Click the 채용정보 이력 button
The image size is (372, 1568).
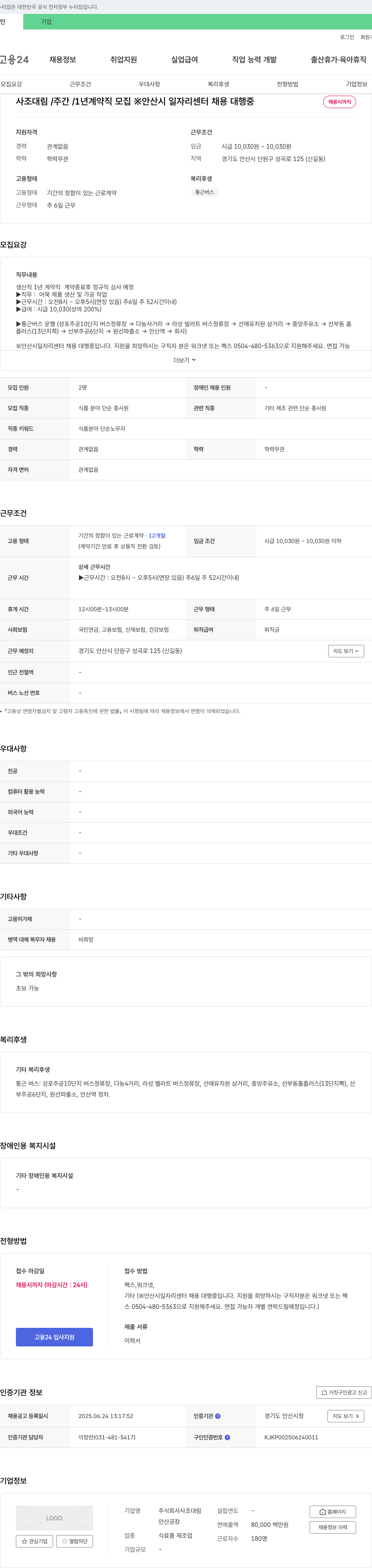pos(332,1527)
